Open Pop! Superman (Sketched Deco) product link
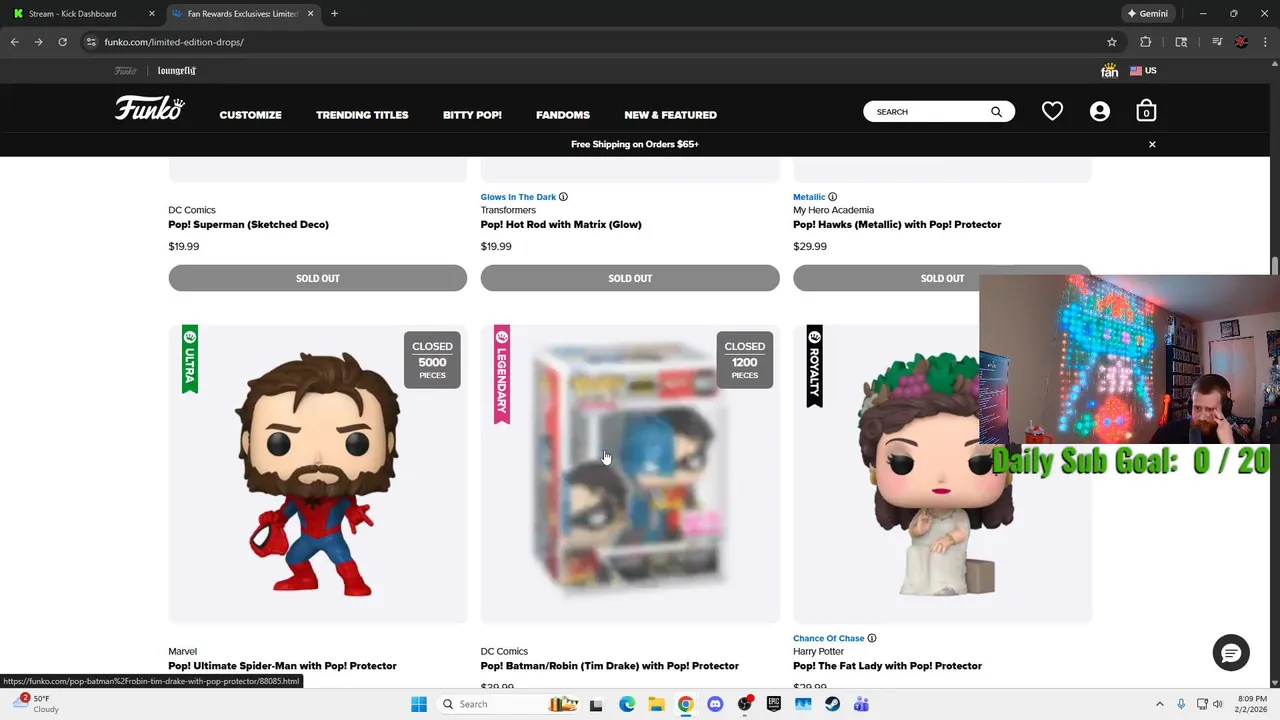 tap(248, 225)
